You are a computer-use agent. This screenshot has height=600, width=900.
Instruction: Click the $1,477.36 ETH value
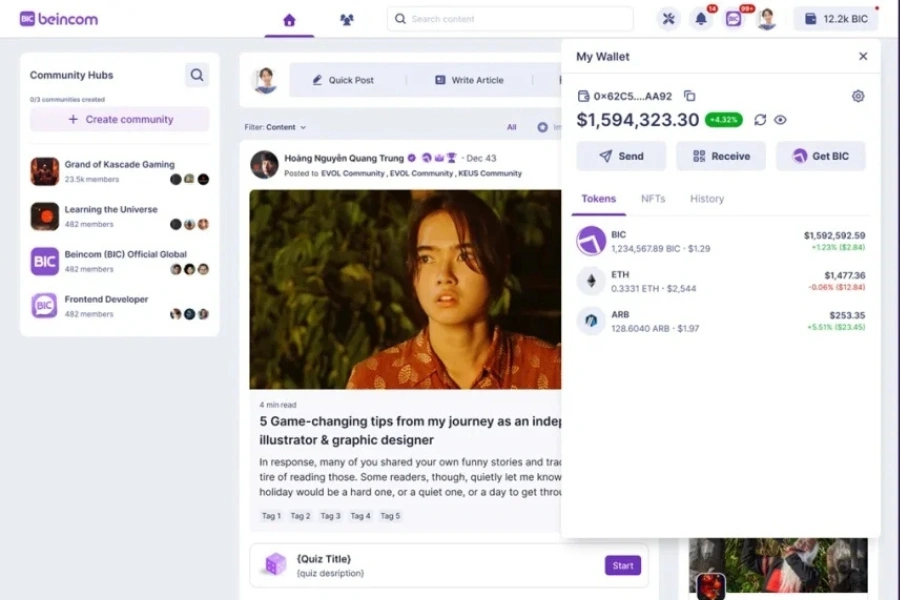click(x=844, y=276)
